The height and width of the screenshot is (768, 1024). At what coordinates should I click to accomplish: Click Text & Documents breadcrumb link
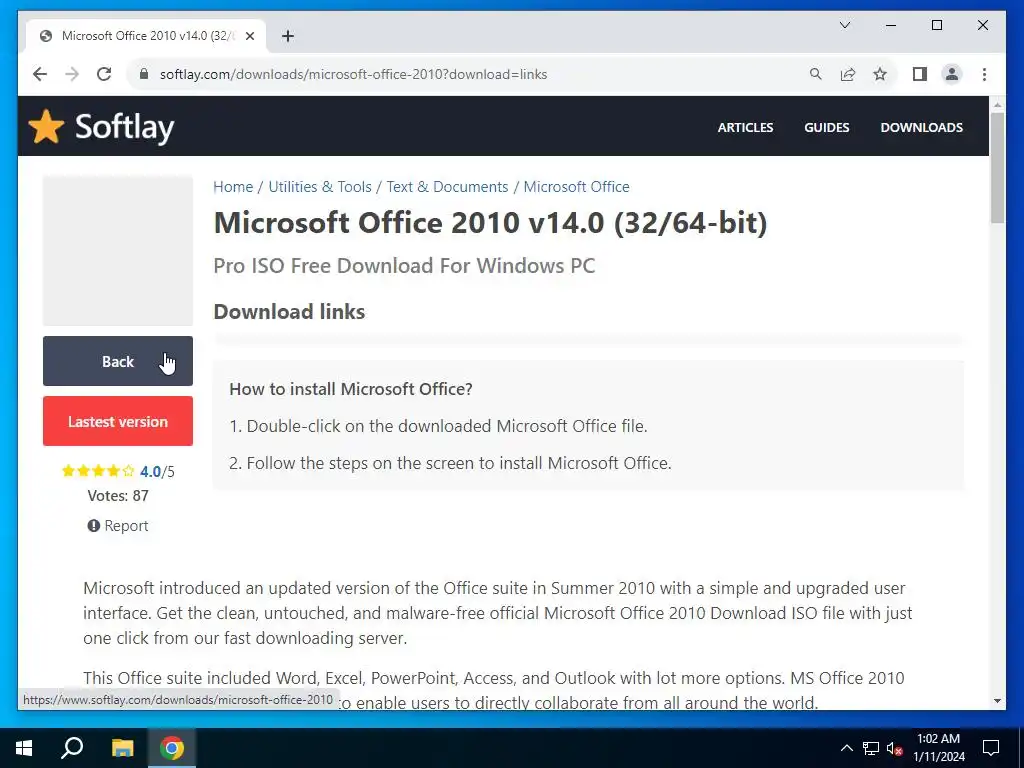(x=447, y=187)
